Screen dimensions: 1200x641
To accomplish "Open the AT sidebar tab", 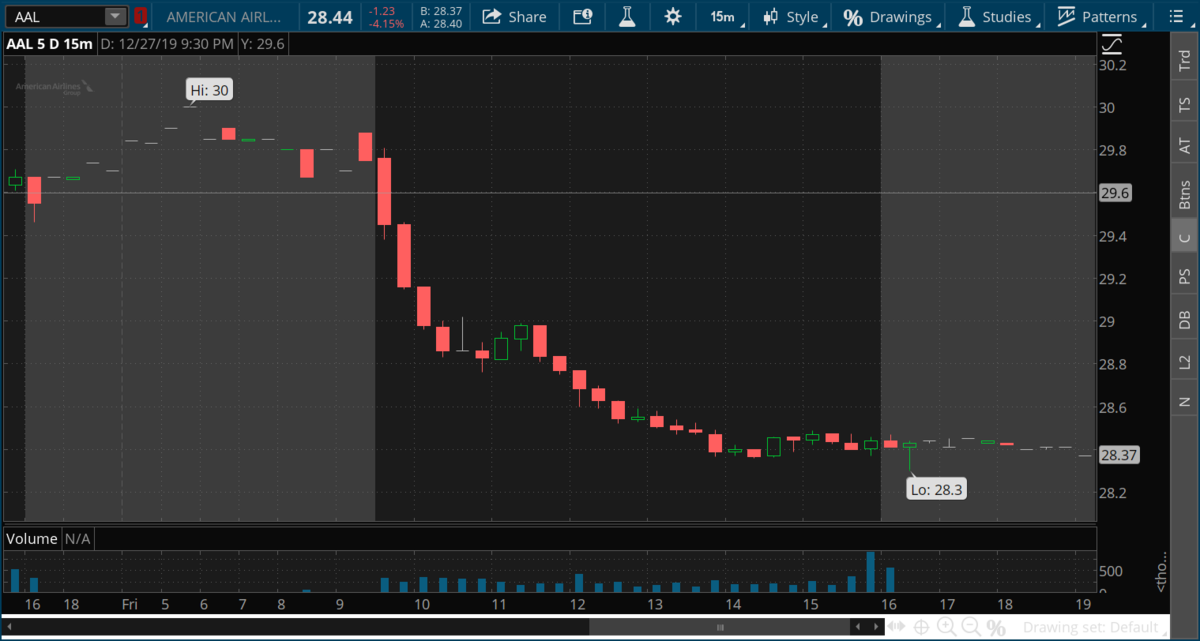I will [1185, 146].
